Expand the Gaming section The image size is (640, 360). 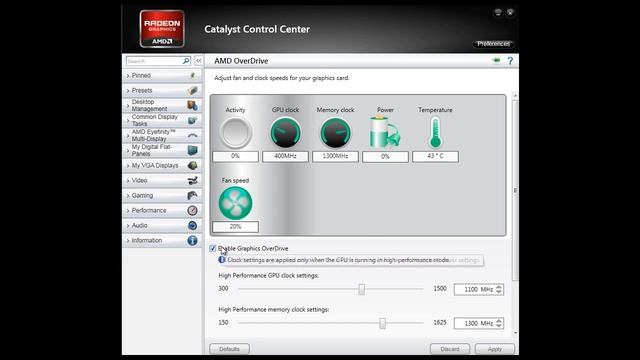point(162,195)
